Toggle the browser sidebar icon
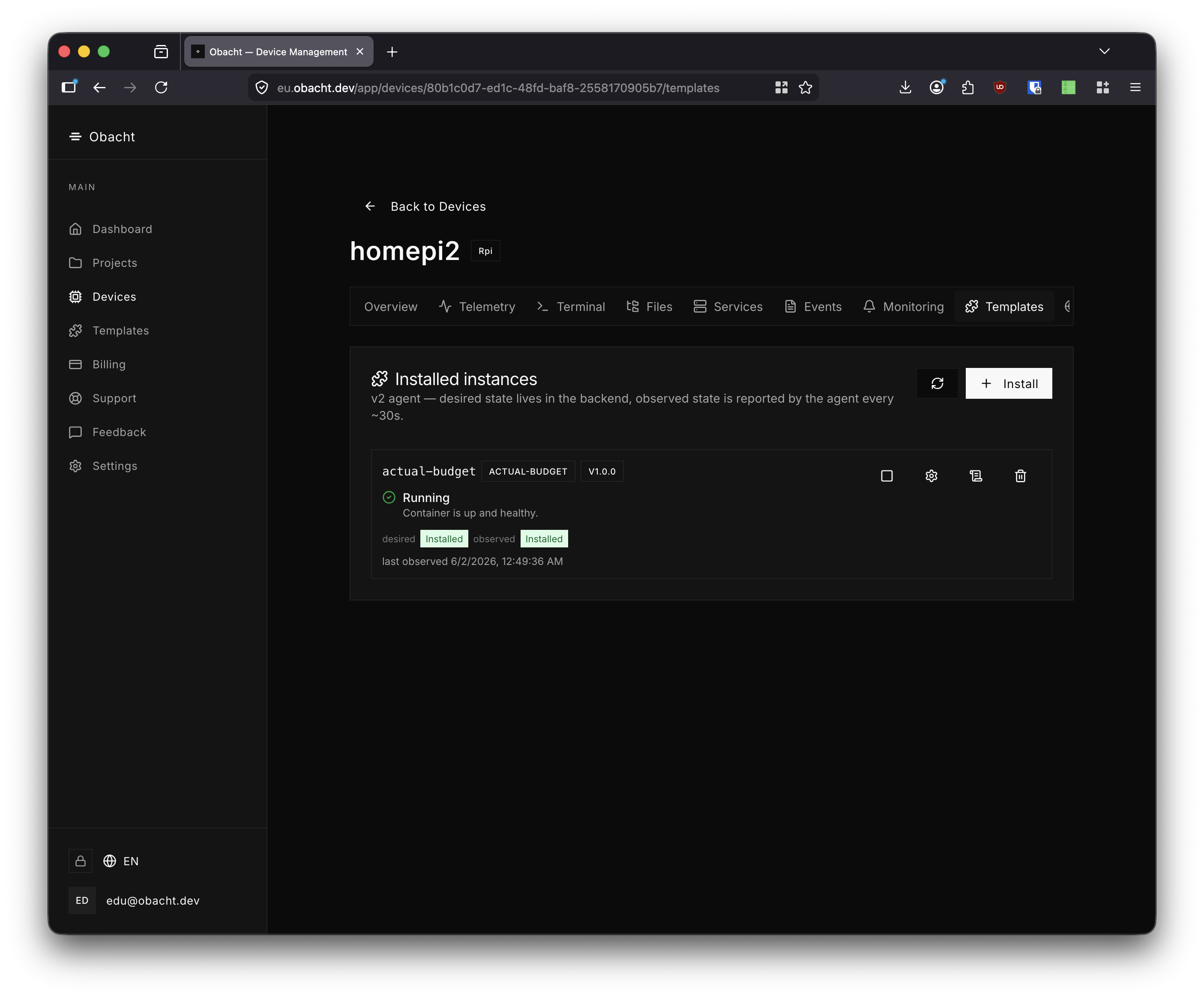The image size is (1204, 998). click(69, 87)
